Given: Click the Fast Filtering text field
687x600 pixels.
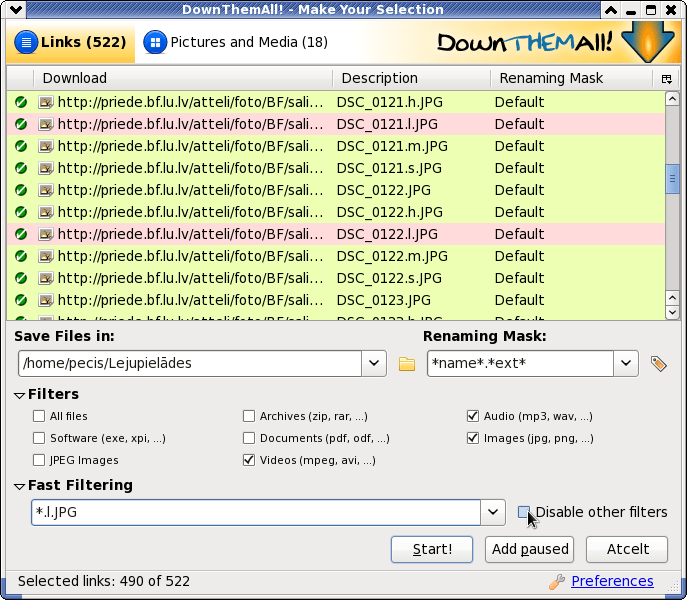Looking at the screenshot, I should click(256, 512).
